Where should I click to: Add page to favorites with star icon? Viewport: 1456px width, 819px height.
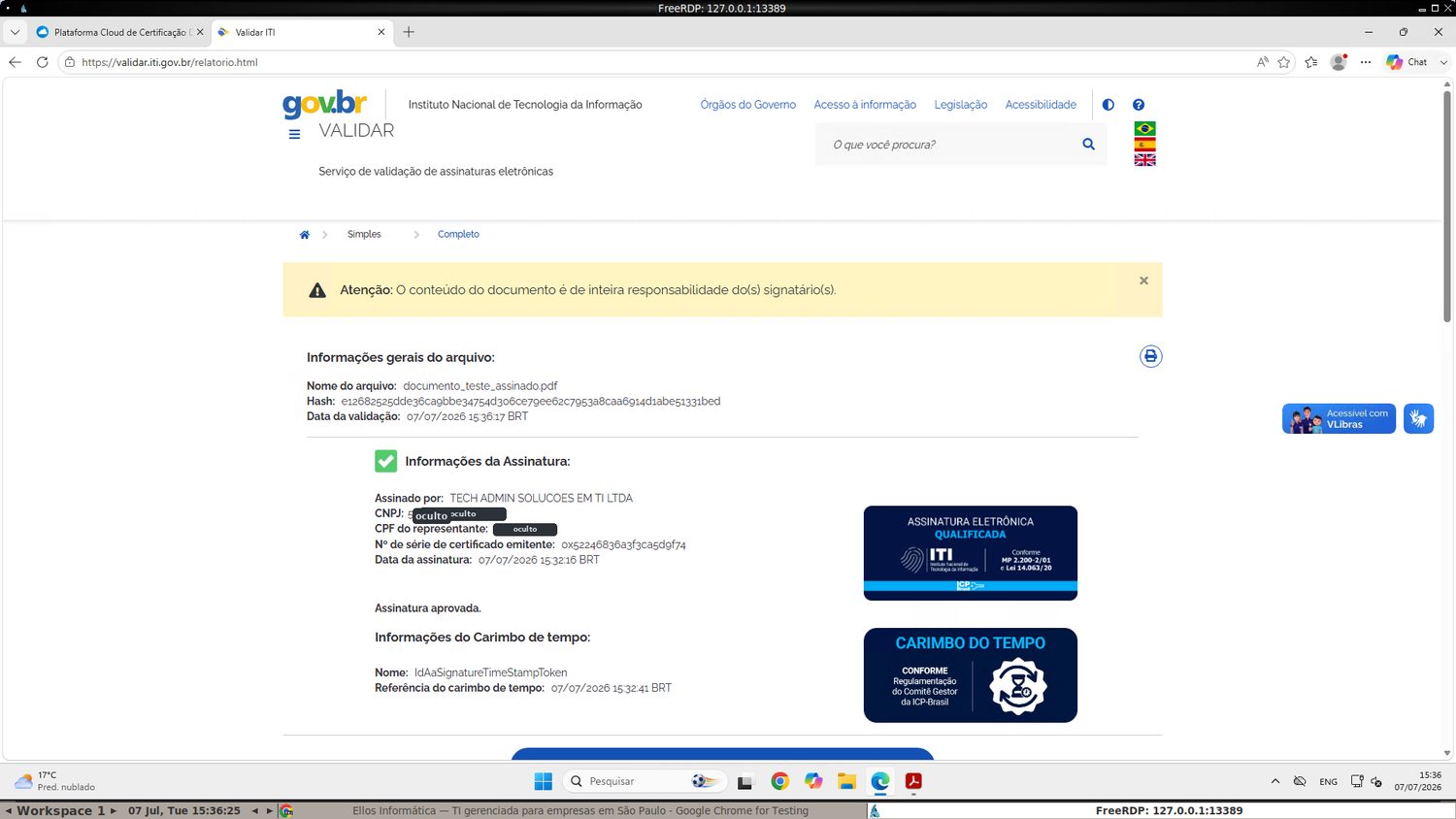pos(1283,62)
